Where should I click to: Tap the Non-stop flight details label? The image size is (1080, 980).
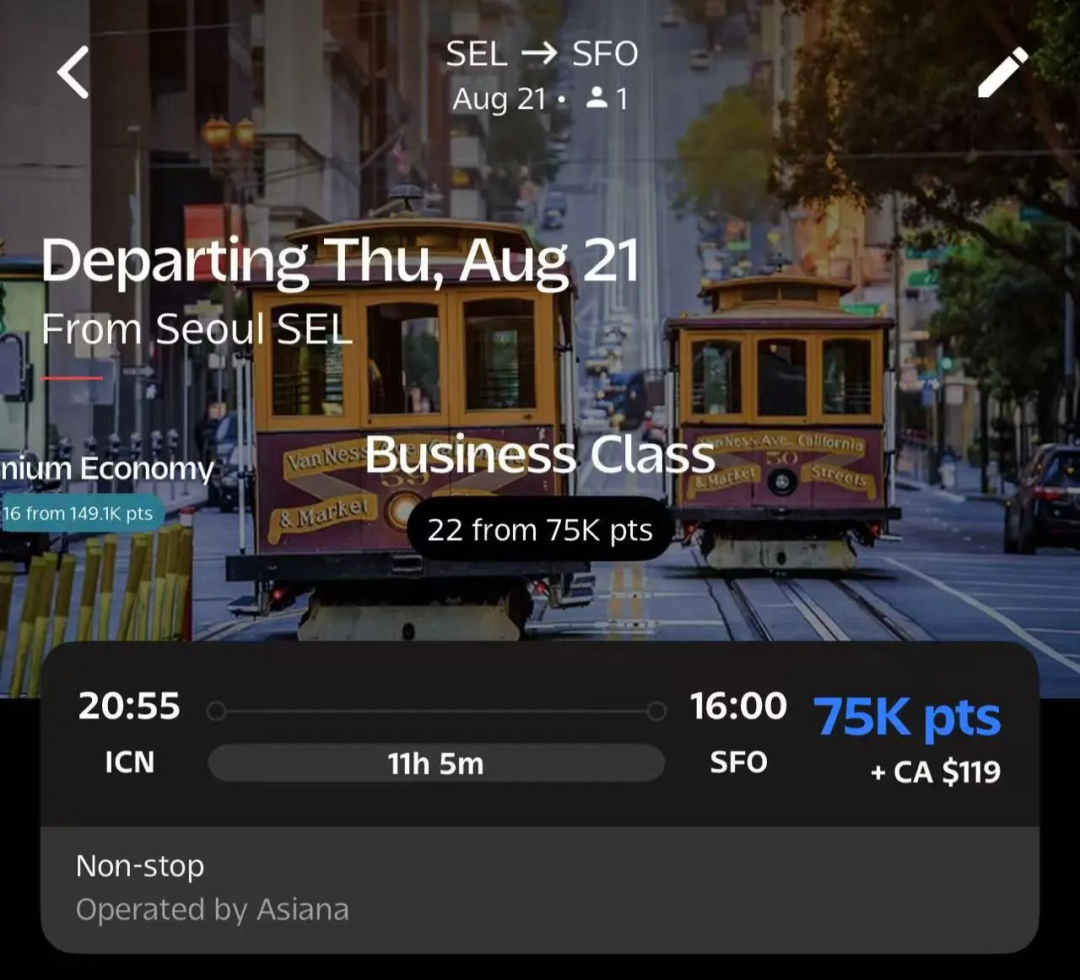pos(140,866)
